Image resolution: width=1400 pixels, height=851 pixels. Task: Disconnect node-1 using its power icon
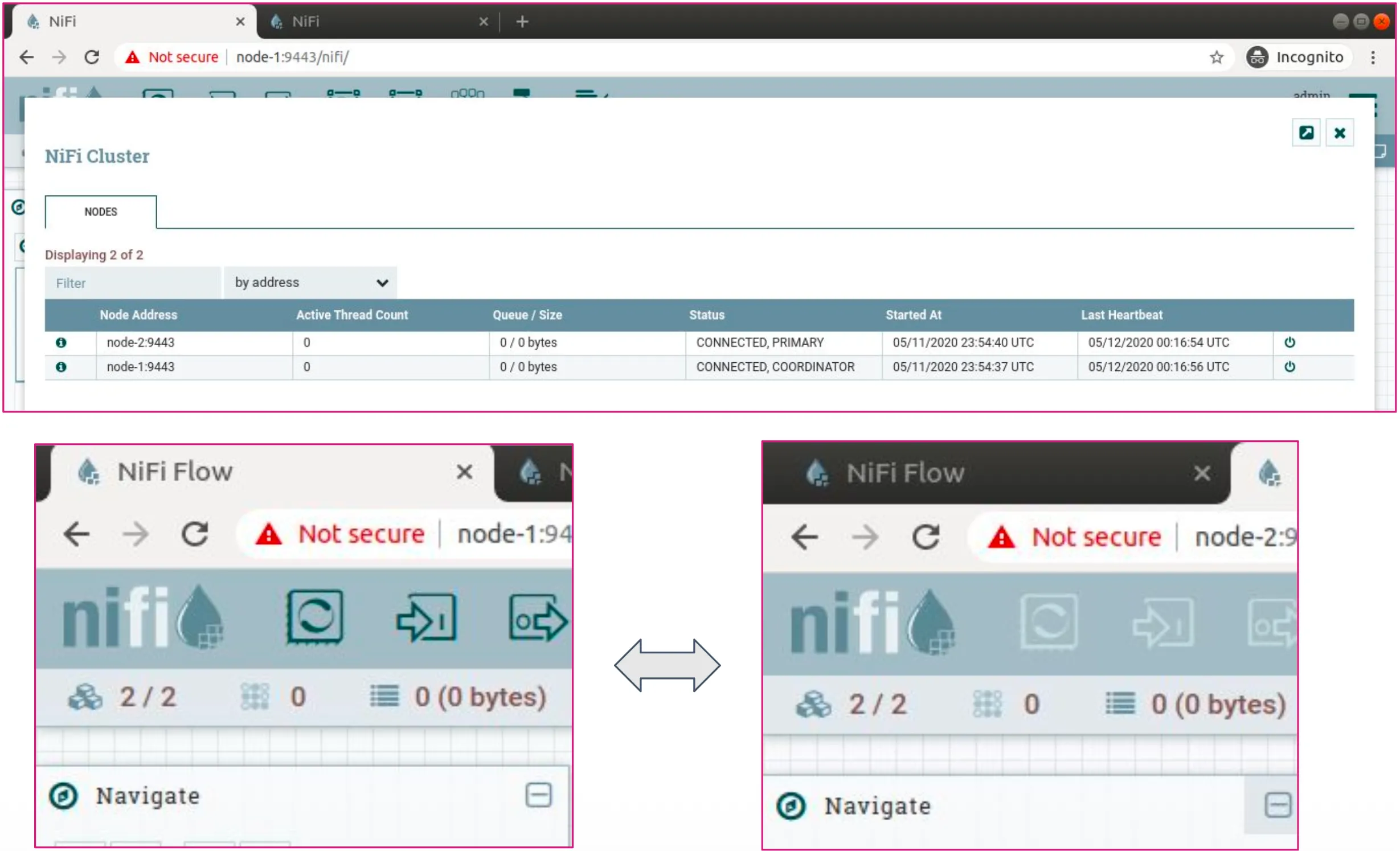1290,367
